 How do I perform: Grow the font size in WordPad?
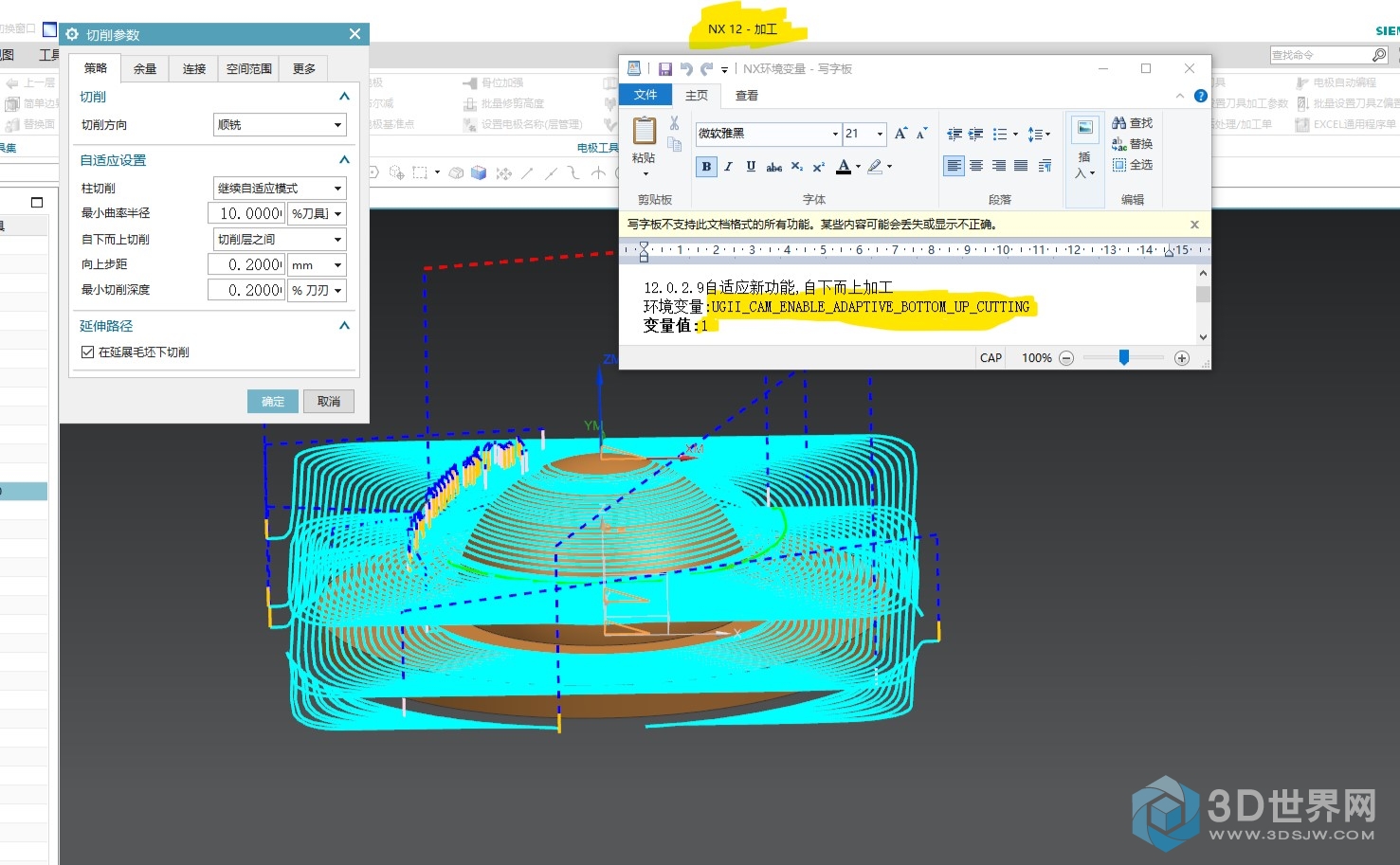pos(900,134)
